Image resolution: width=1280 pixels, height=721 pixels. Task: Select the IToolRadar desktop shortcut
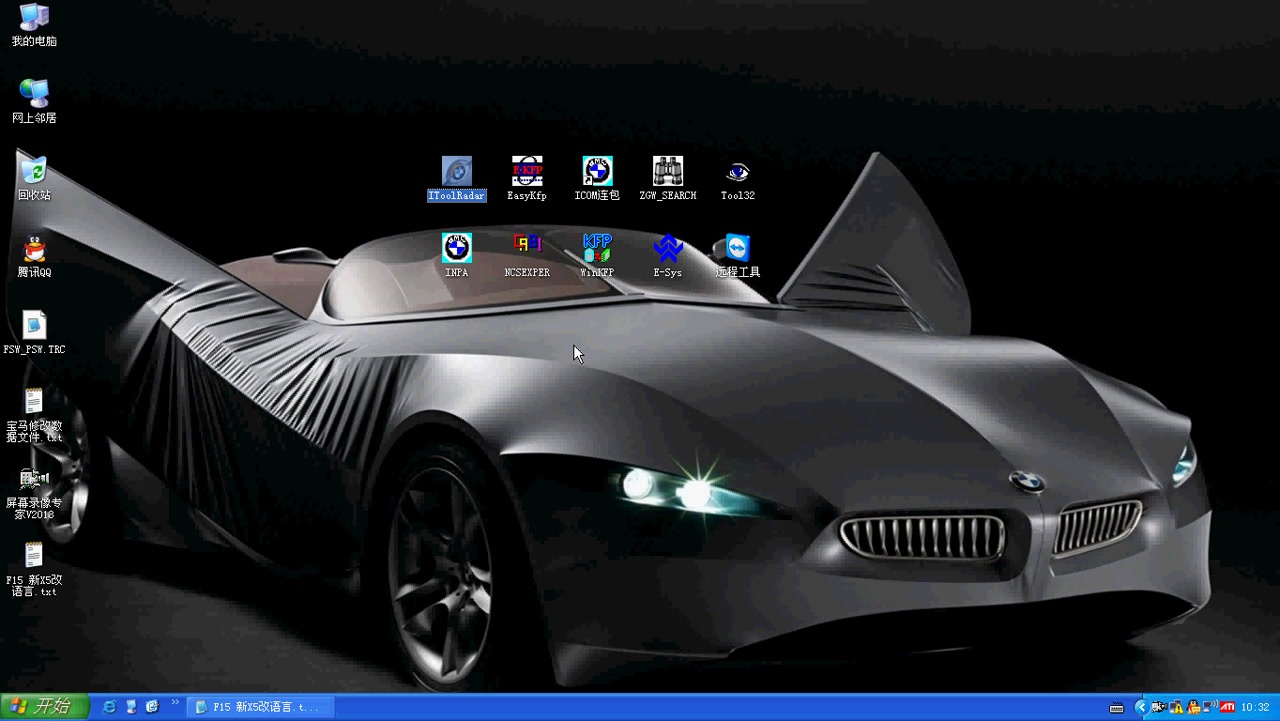click(456, 179)
